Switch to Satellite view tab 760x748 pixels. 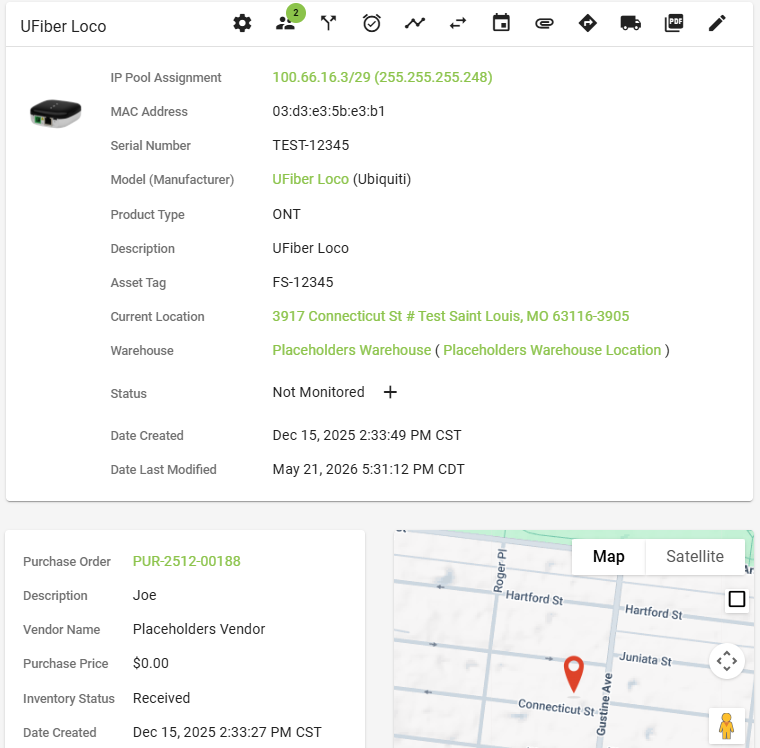(695, 557)
